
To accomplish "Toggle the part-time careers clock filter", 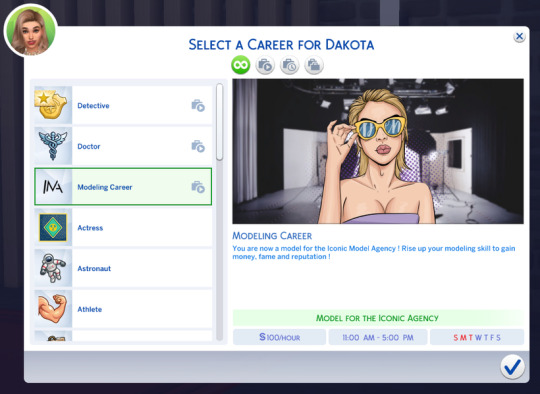I will [289, 65].
